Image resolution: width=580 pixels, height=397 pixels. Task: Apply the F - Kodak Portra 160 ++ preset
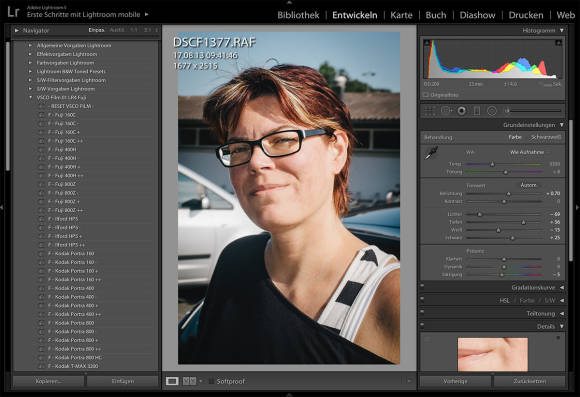(74, 280)
